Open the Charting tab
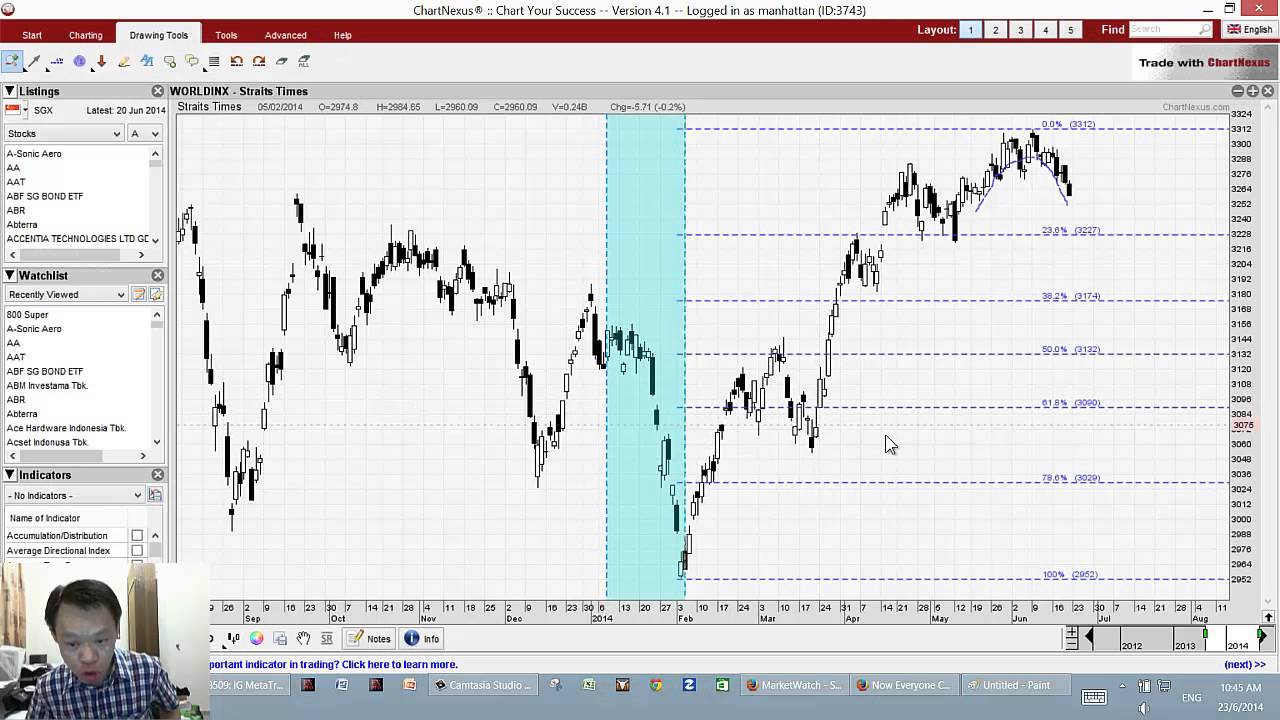 (x=86, y=35)
